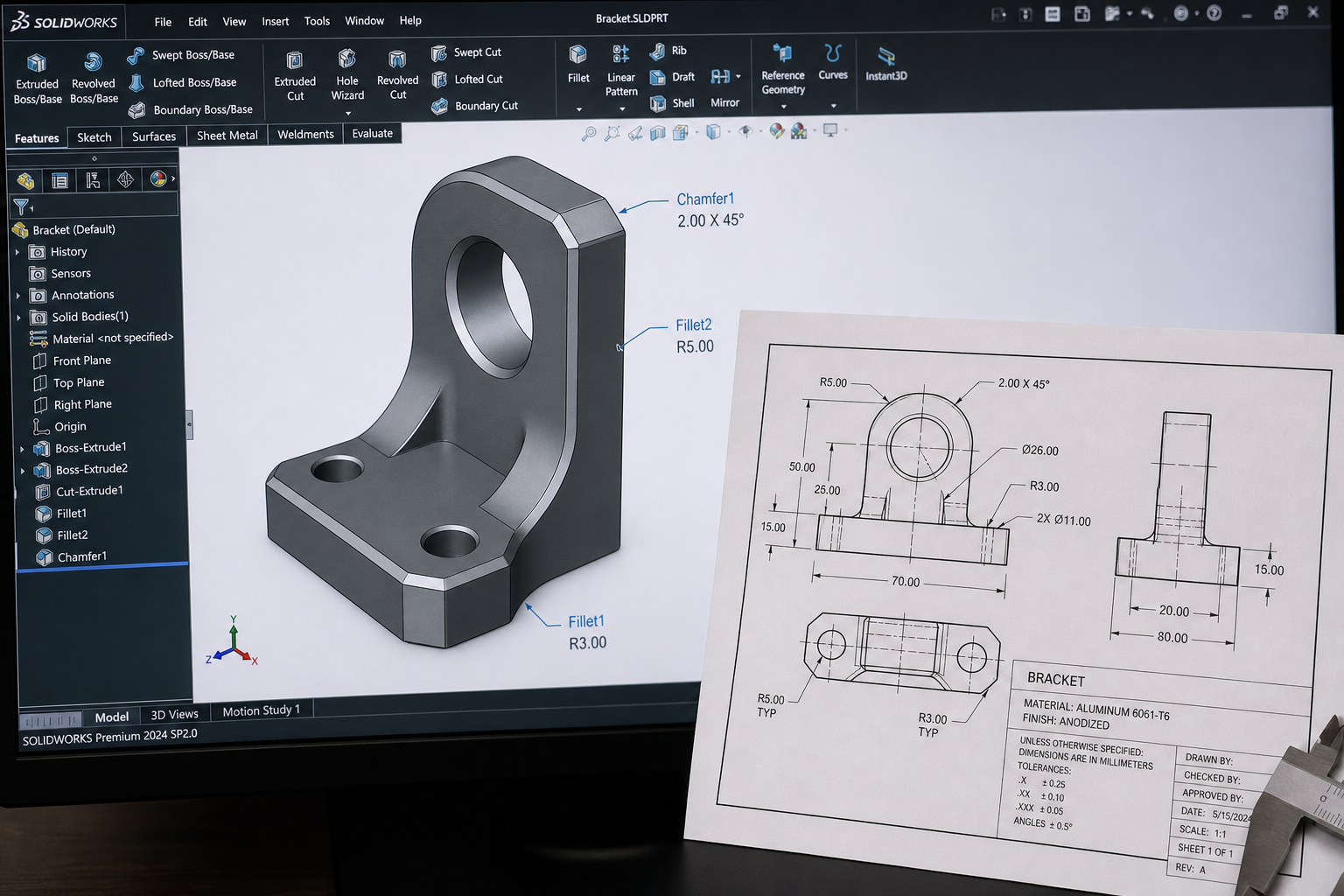1344x896 pixels.
Task: Select the Revolved Boss/Base tool
Action: pos(94,78)
